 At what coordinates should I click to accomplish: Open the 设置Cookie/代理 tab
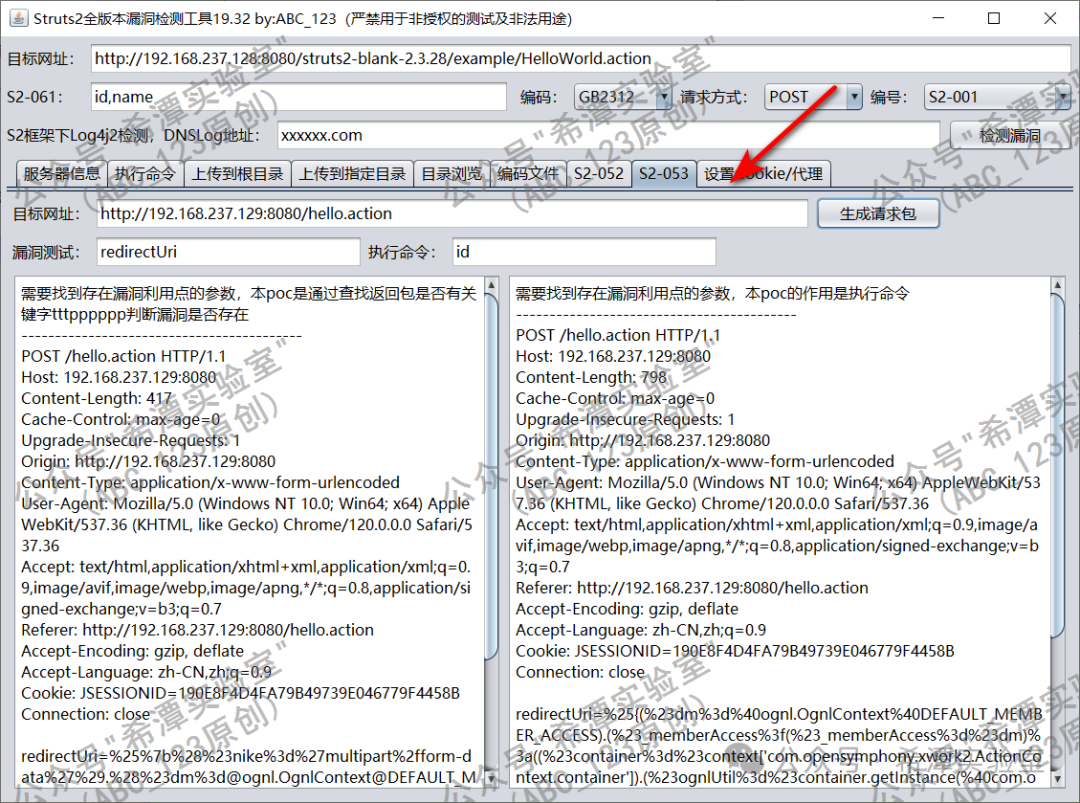763,174
